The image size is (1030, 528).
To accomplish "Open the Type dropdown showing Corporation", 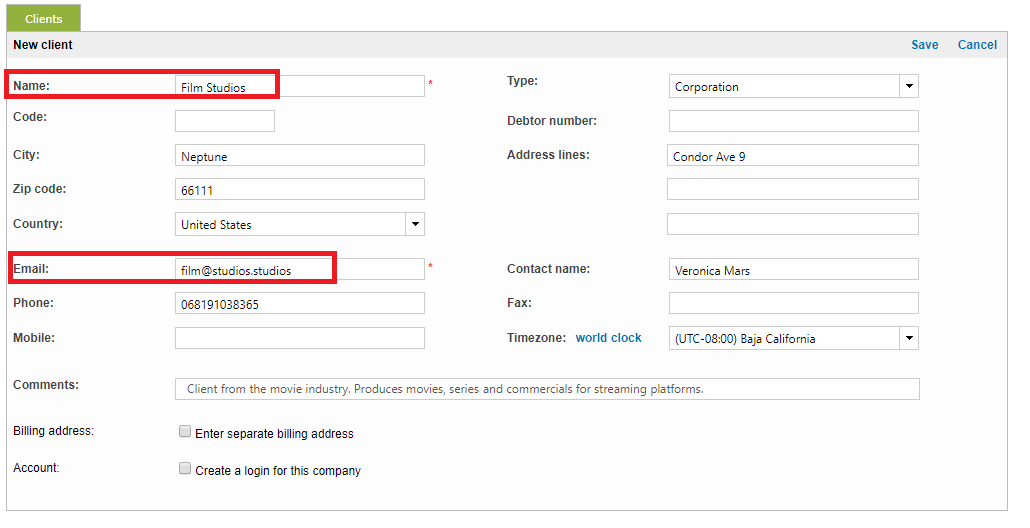I will pos(793,87).
